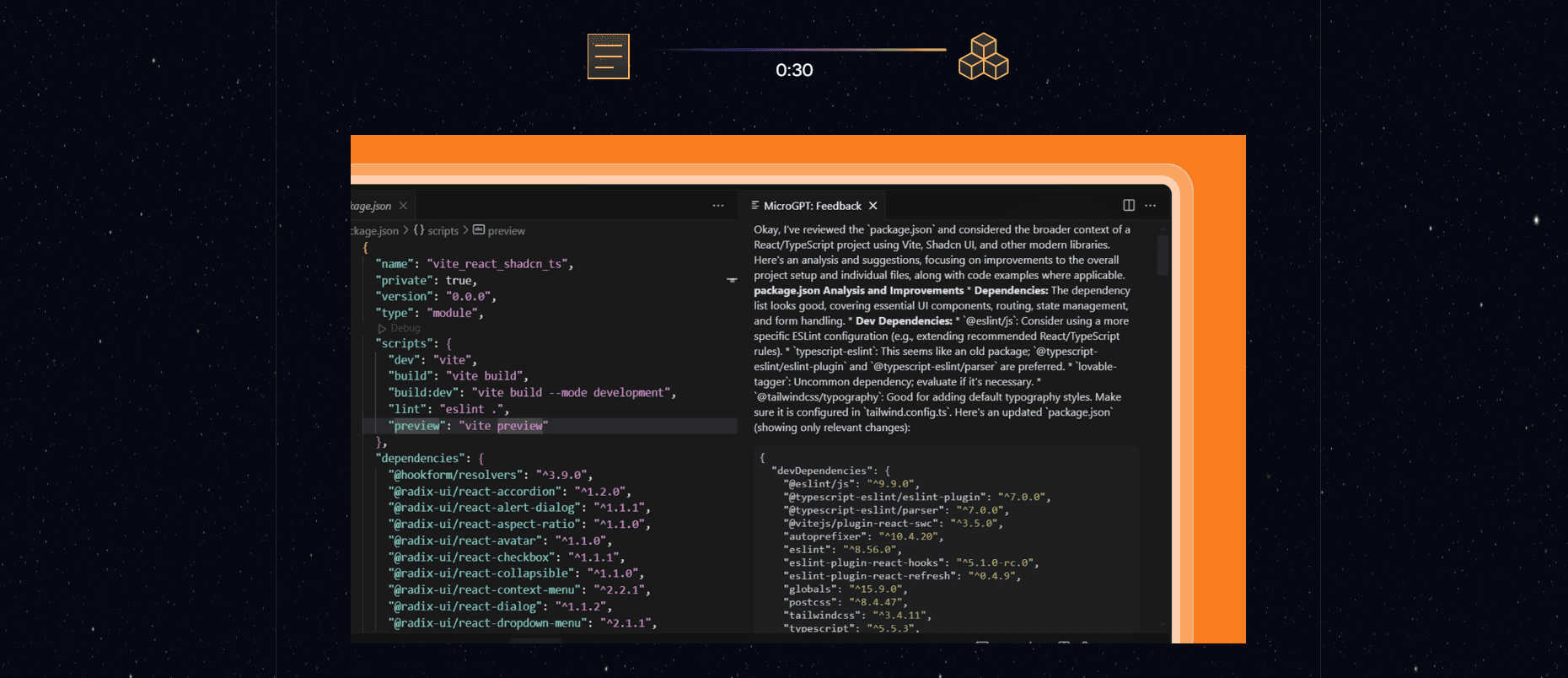Image resolution: width=1568 pixels, height=678 pixels.
Task: Close the MicroGPT: Feedback tab
Action: (x=873, y=206)
